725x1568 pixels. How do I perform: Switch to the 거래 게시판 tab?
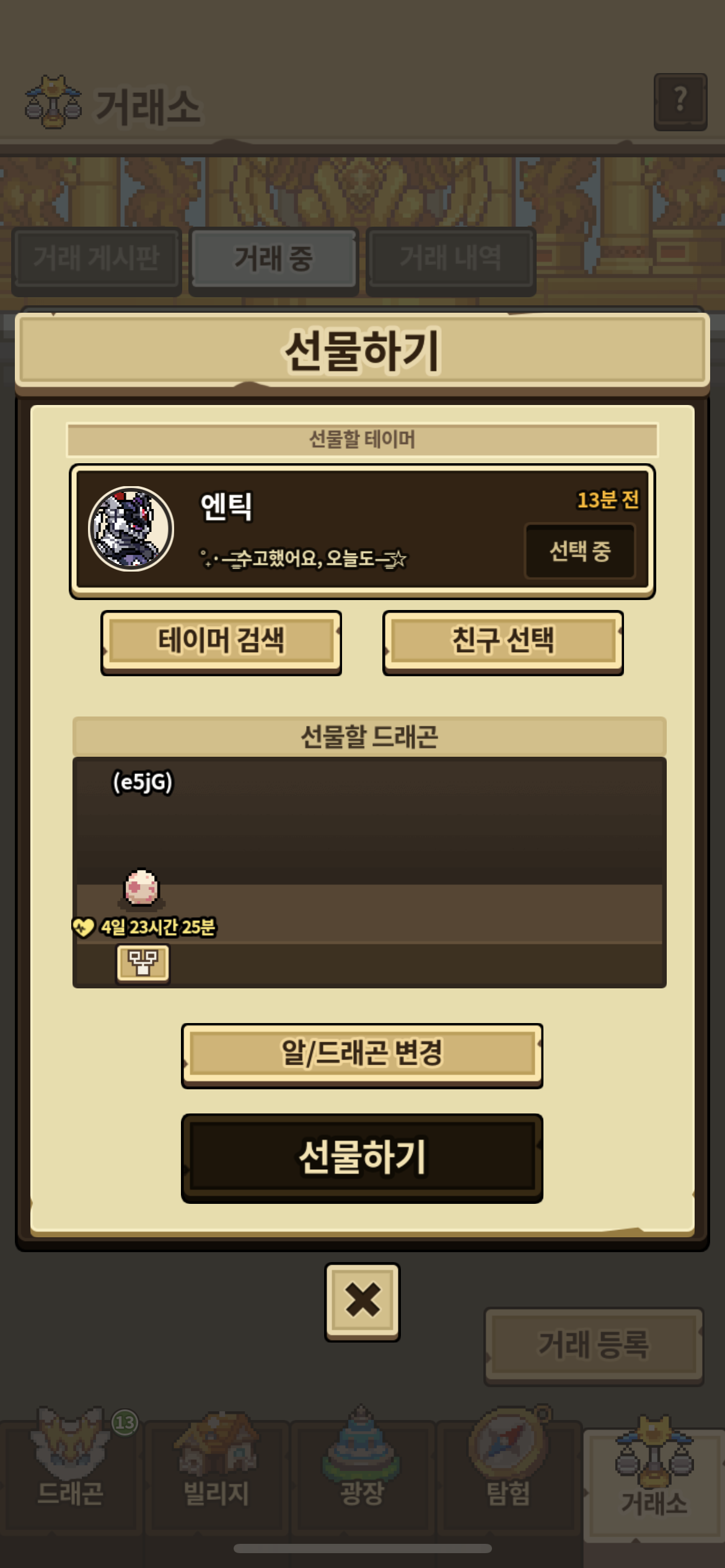tap(97, 260)
